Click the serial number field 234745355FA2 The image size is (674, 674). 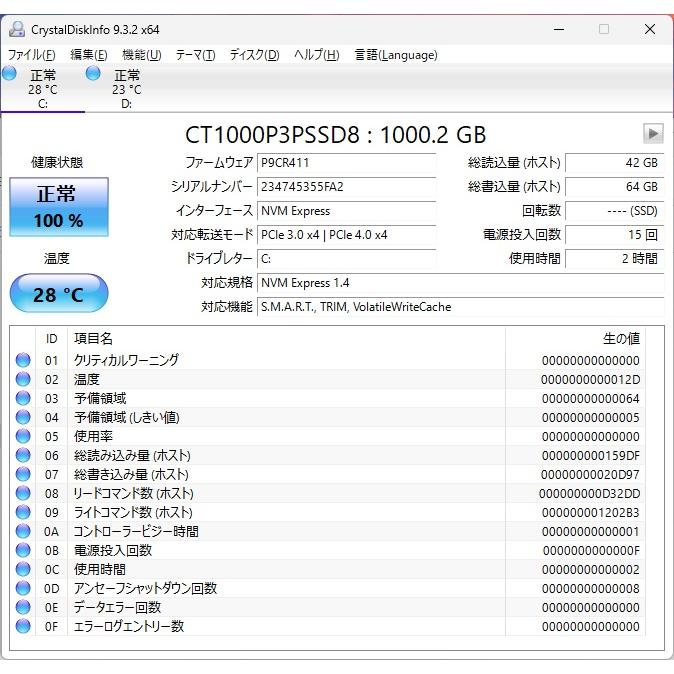(346, 187)
